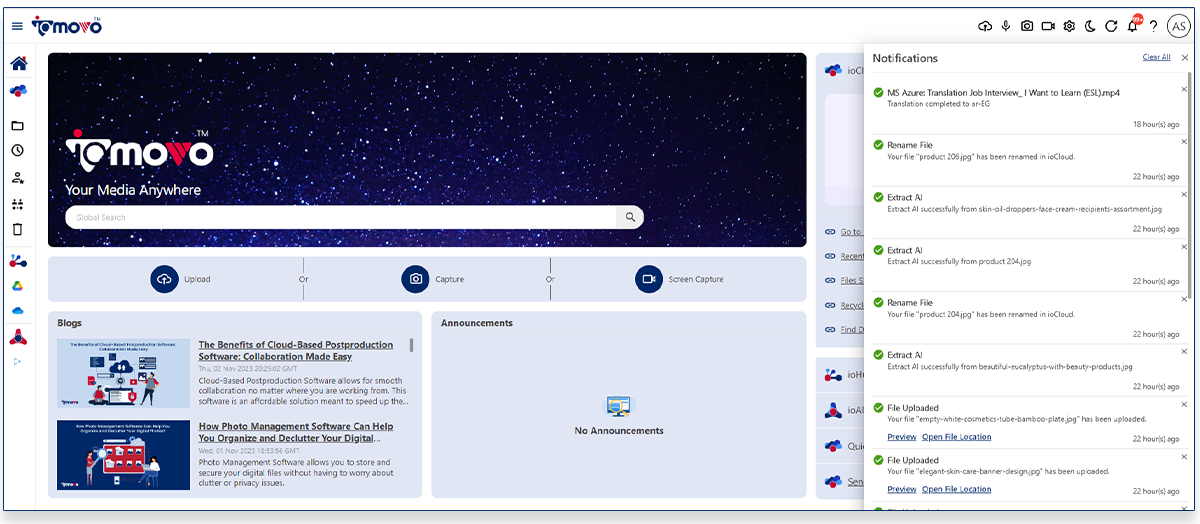Click the refresh icon in header
This screenshot has width=1200, height=524.
[1111, 26]
